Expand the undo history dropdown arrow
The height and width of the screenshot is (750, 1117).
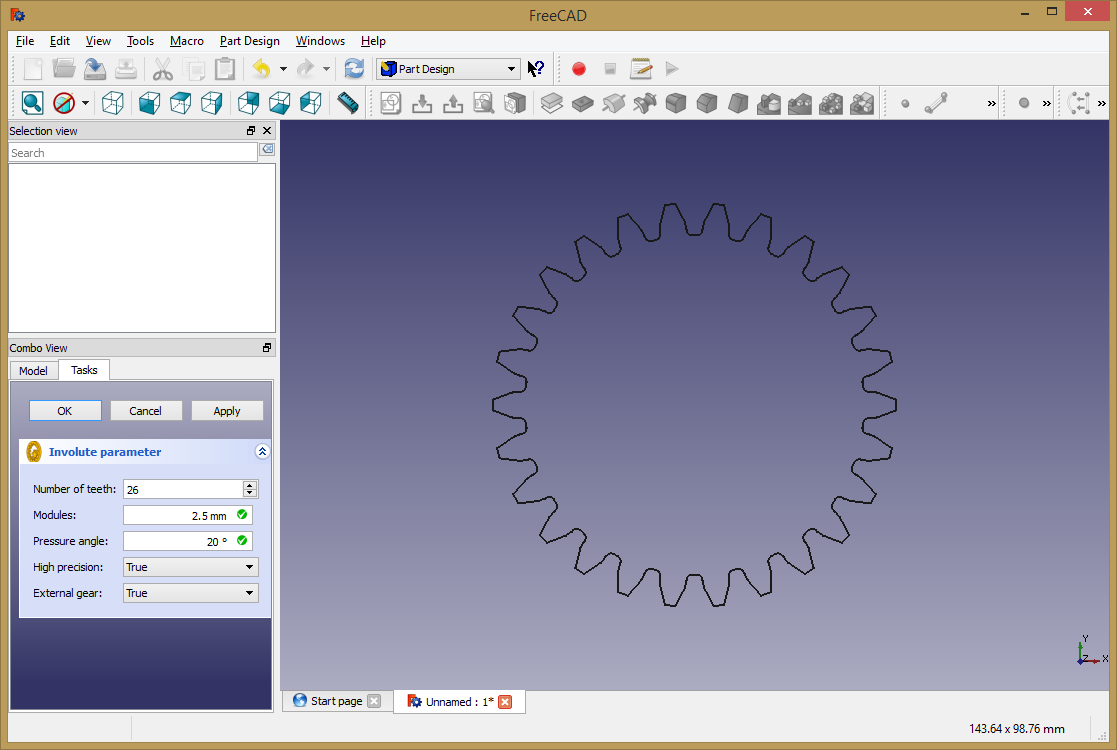coord(283,69)
